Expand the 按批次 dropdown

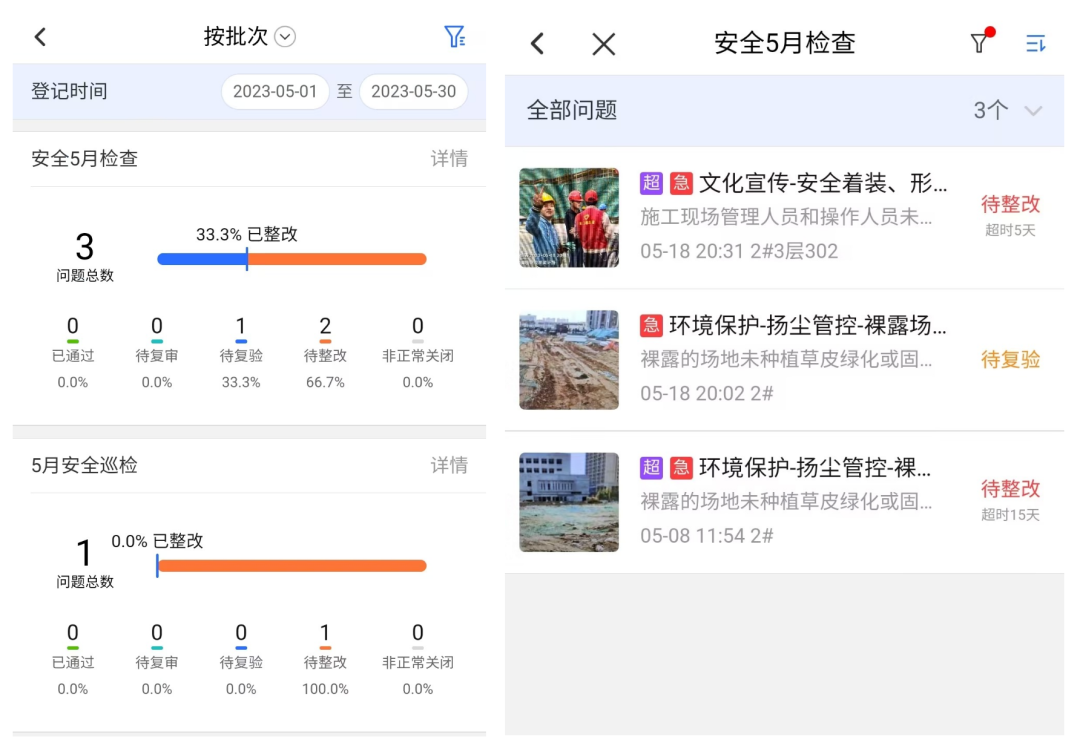(285, 37)
